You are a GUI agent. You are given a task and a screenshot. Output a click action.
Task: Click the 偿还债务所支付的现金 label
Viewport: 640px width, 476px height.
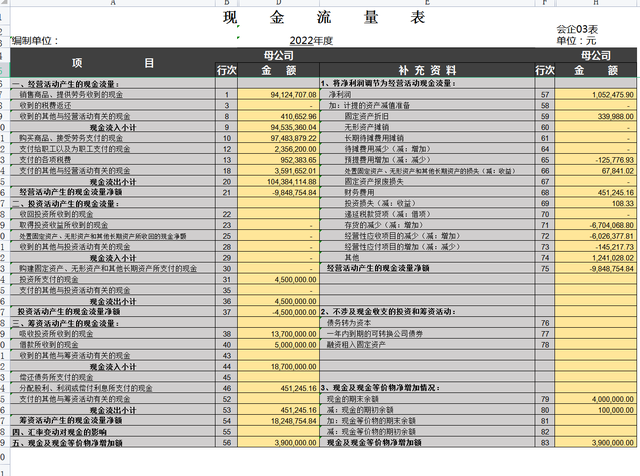click(56, 377)
